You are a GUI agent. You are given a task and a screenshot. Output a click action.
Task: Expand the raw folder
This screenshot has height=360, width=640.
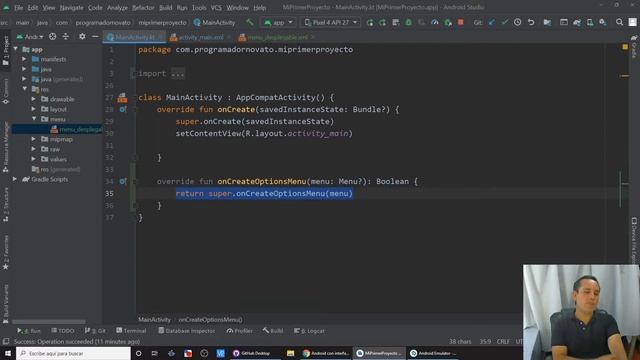pos(34,149)
